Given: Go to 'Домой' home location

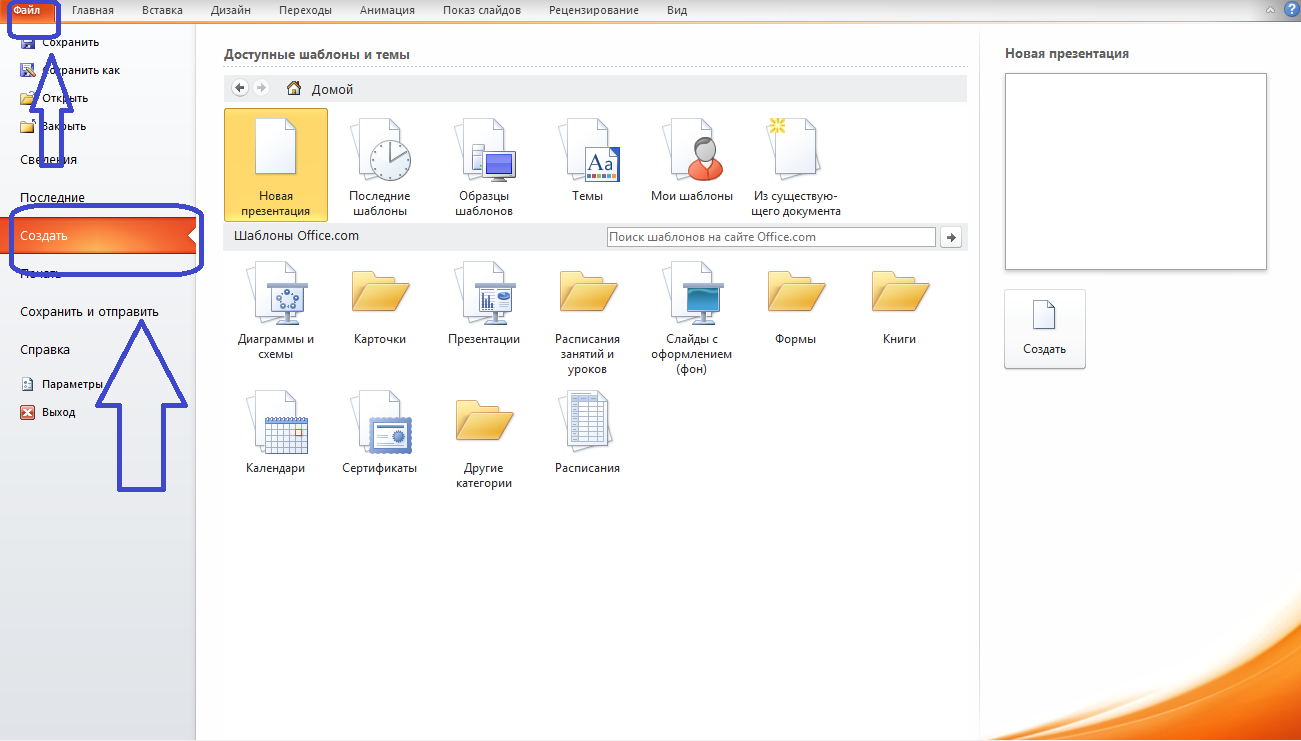Looking at the screenshot, I should coord(320,89).
